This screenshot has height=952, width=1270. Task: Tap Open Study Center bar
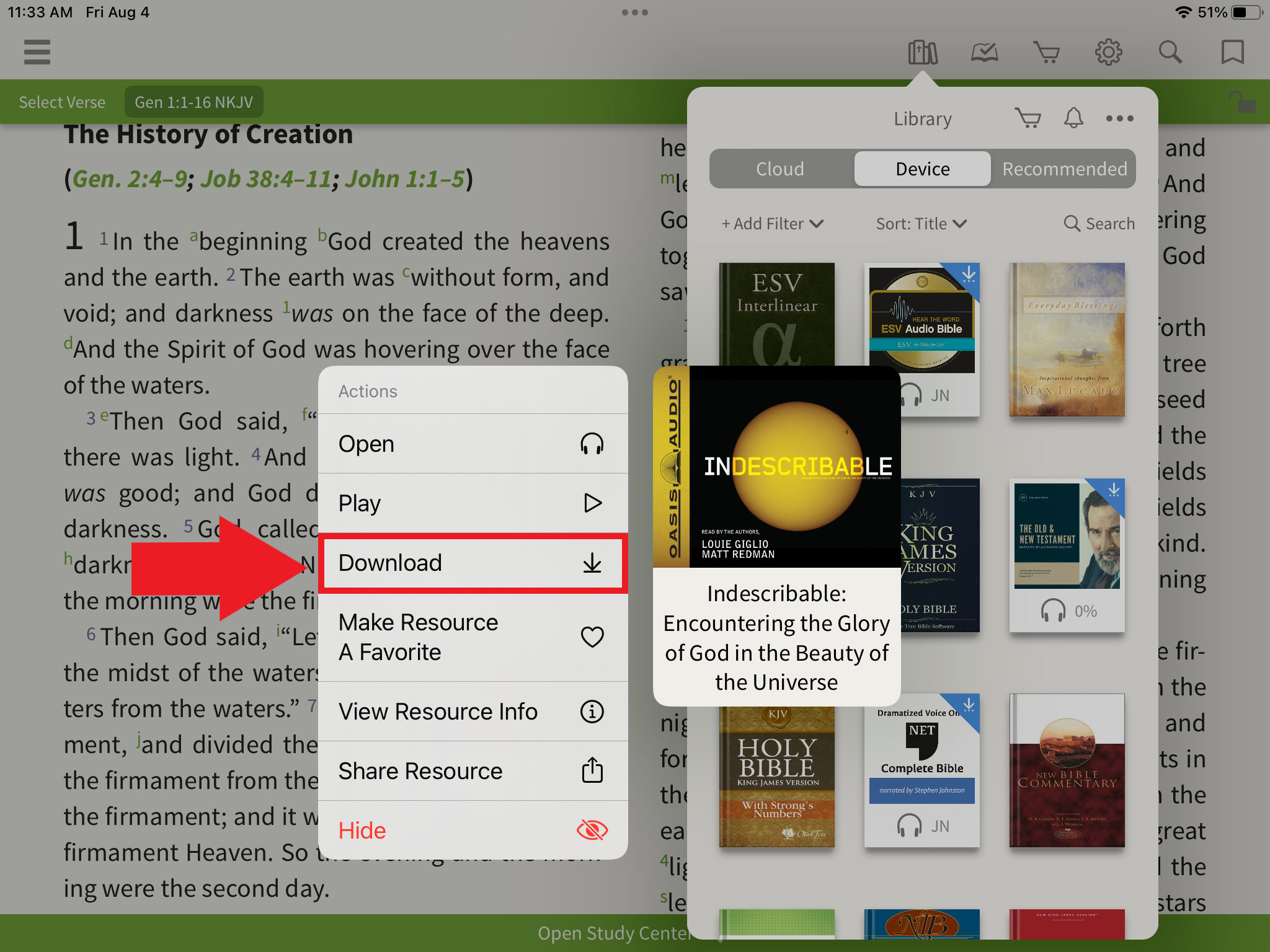click(614, 933)
